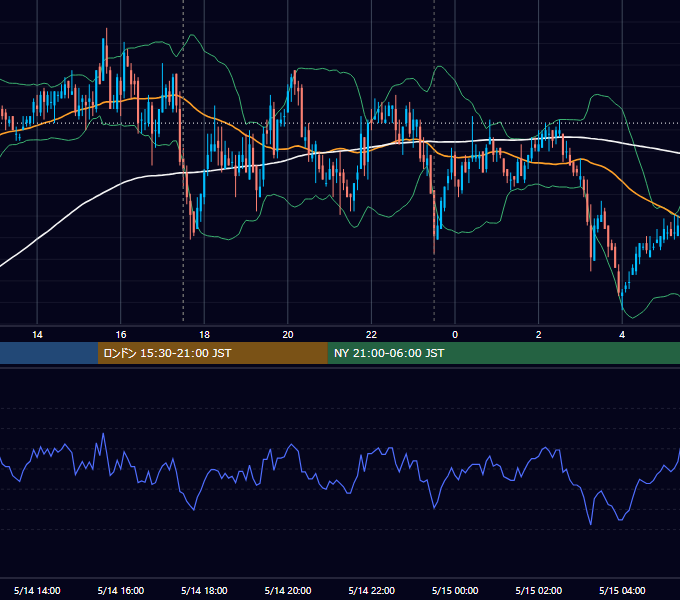Click hour label 4 on chart axis

[x=622, y=335]
